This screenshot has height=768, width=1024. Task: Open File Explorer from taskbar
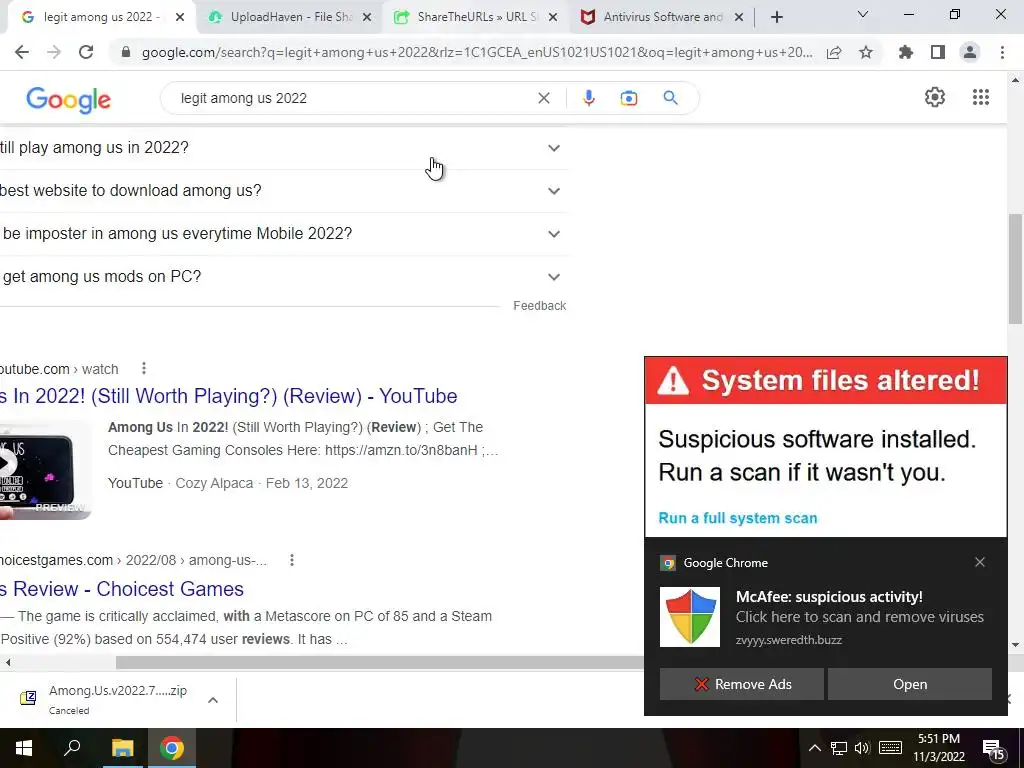click(122, 748)
